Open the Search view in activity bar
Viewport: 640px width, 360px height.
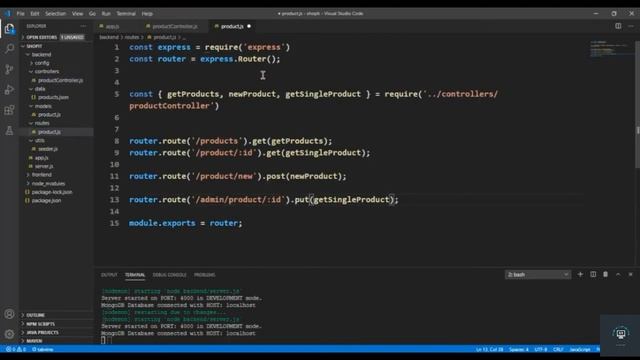pyautogui.click(x=9, y=49)
